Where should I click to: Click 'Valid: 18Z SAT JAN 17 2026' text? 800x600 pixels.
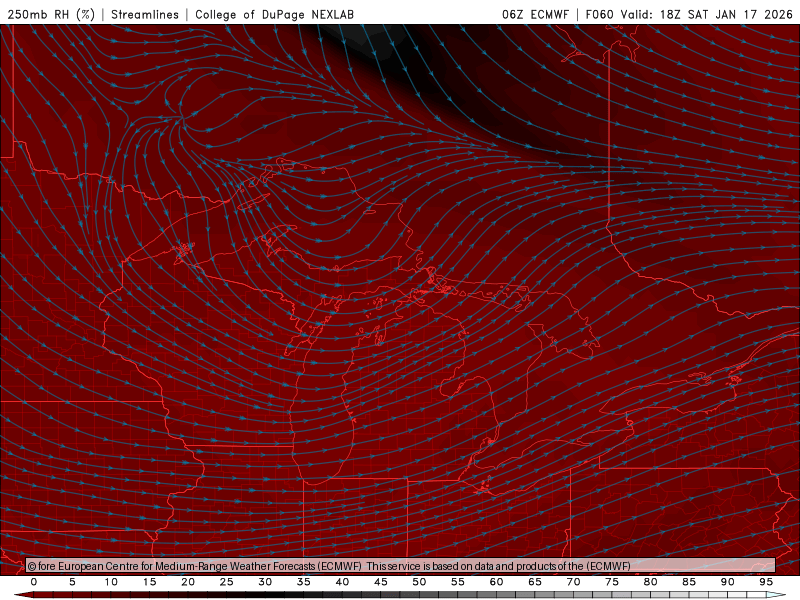[706, 14]
